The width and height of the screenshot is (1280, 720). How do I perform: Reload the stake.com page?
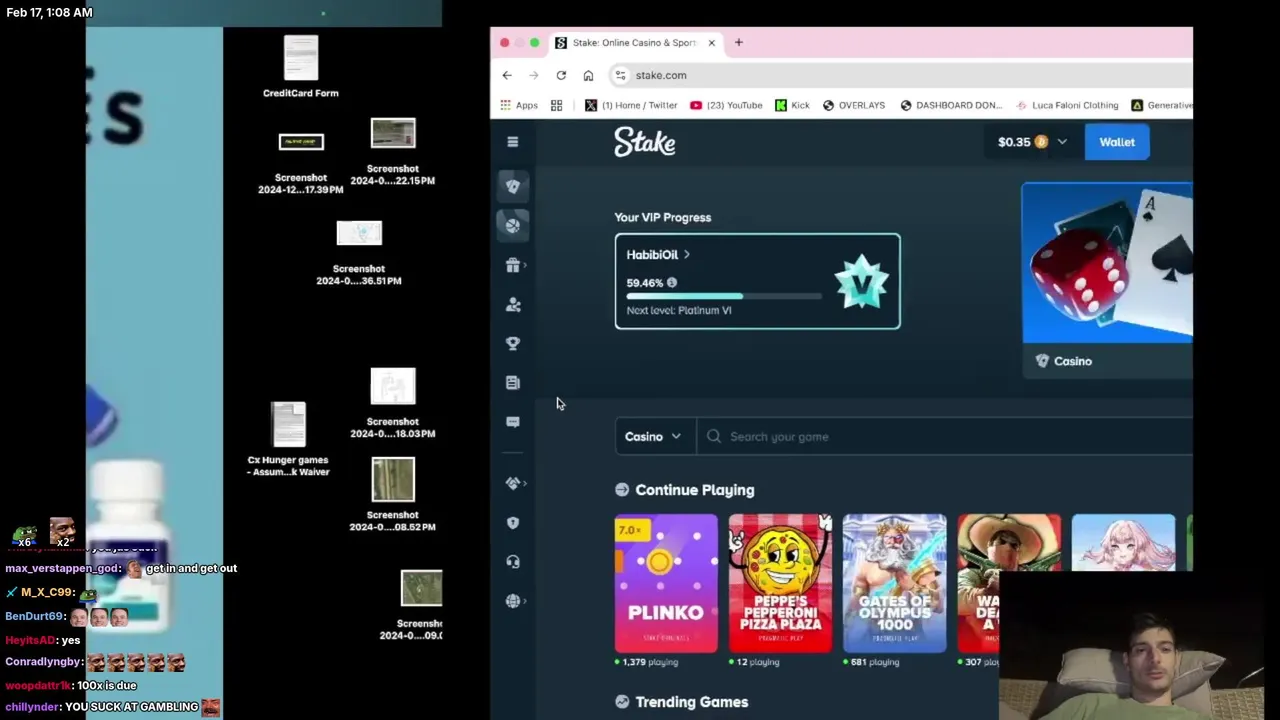click(x=561, y=75)
